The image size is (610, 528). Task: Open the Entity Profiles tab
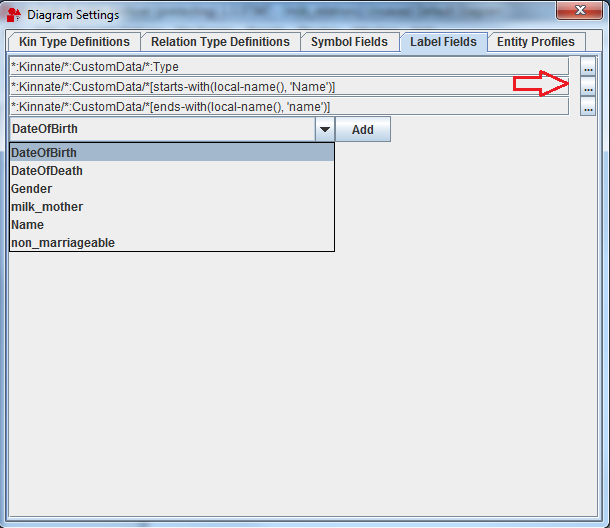point(536,42)
